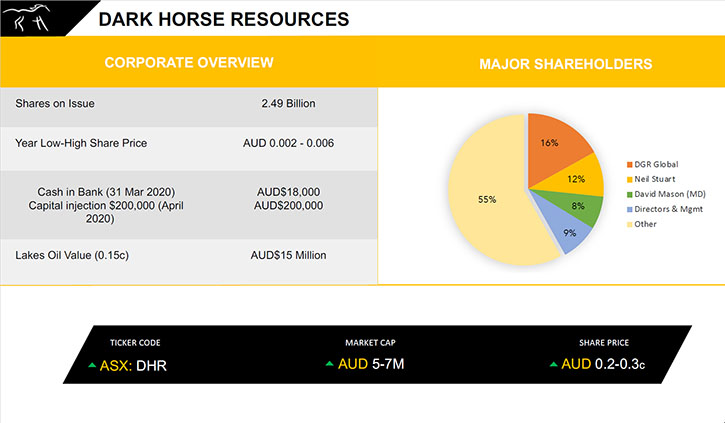Click the CORPORATE OVERVIEW heading
This screenshot has height=423, width=725.
[189, 62]
